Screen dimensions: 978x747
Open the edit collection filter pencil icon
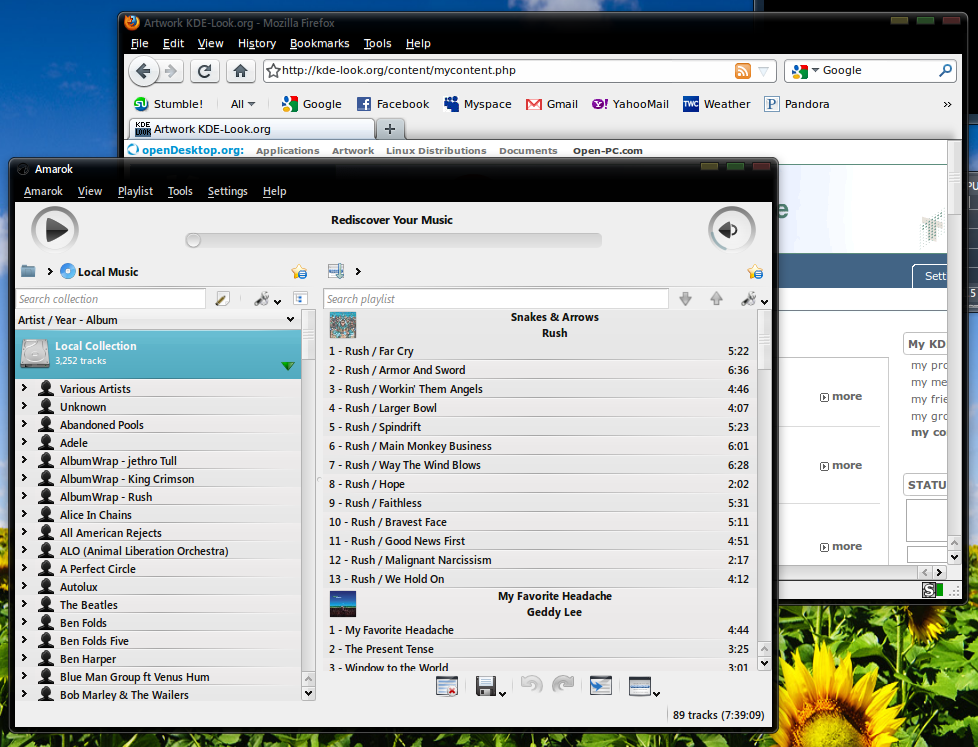point(222,299)
